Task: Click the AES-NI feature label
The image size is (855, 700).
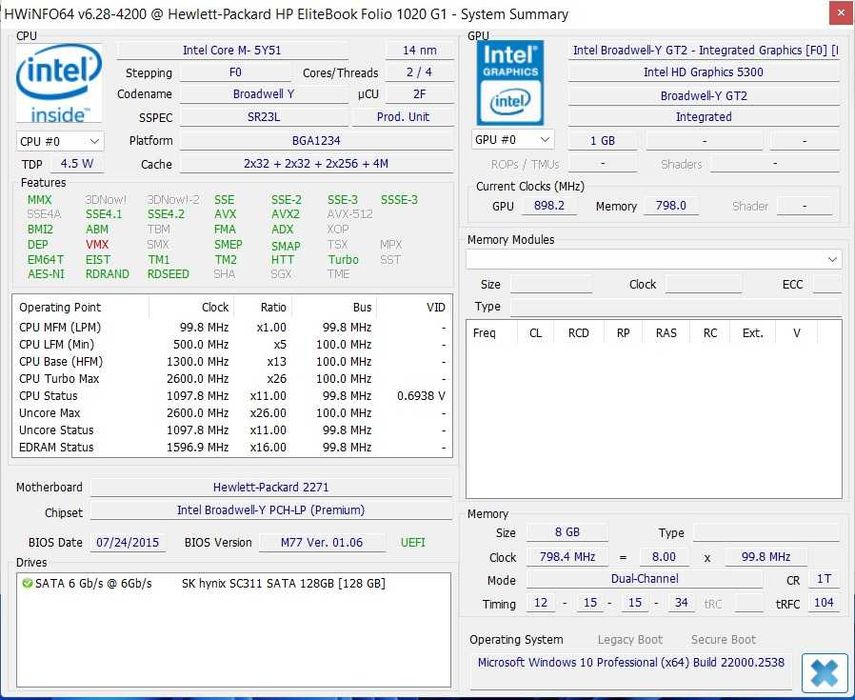Action: (x=46, y=274)
